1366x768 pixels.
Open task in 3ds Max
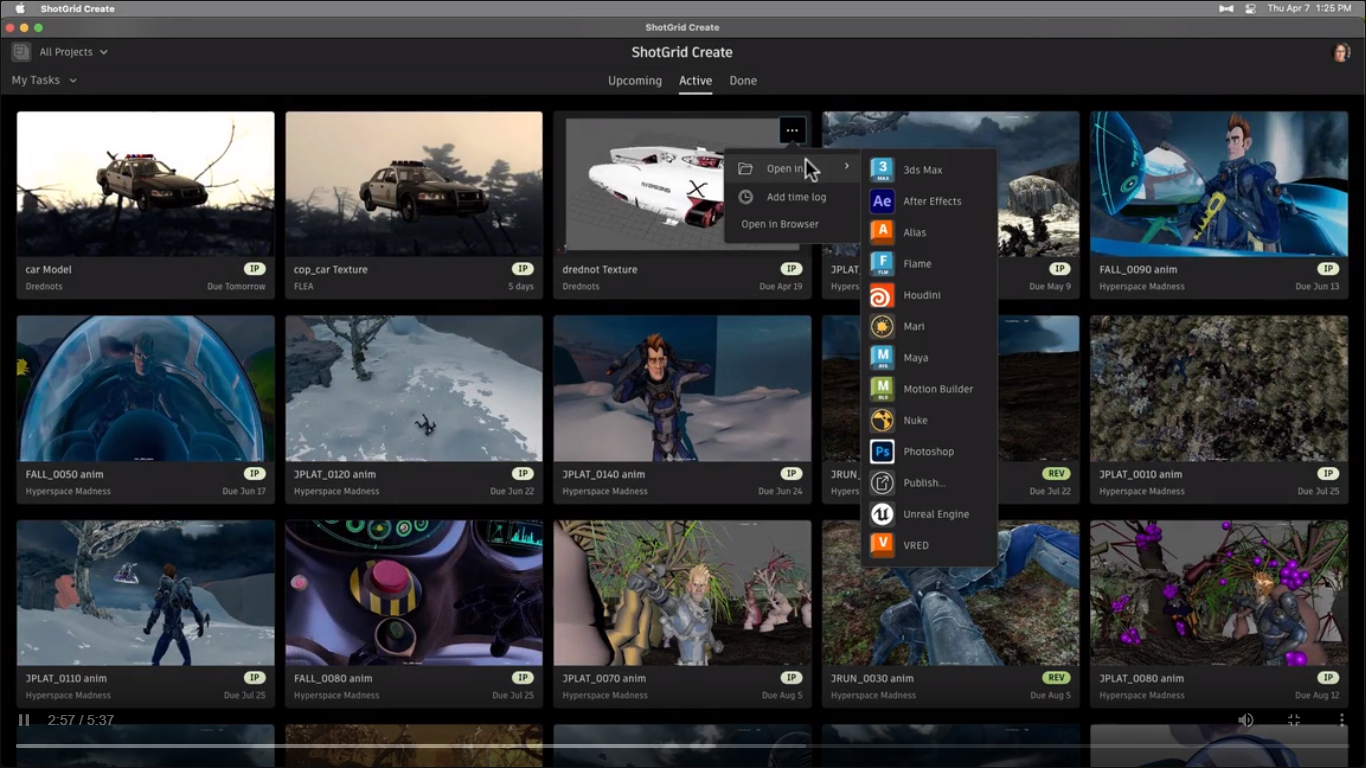tap(928, 170)
